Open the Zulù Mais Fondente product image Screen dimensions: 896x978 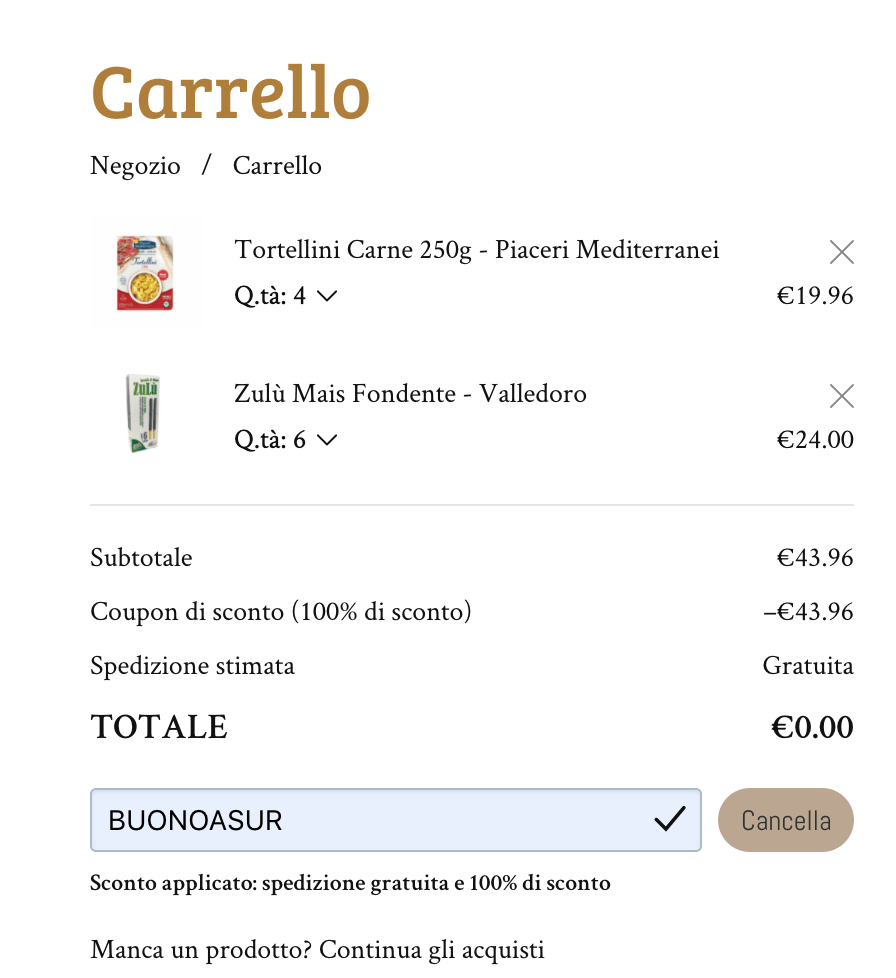pos(145,415)
